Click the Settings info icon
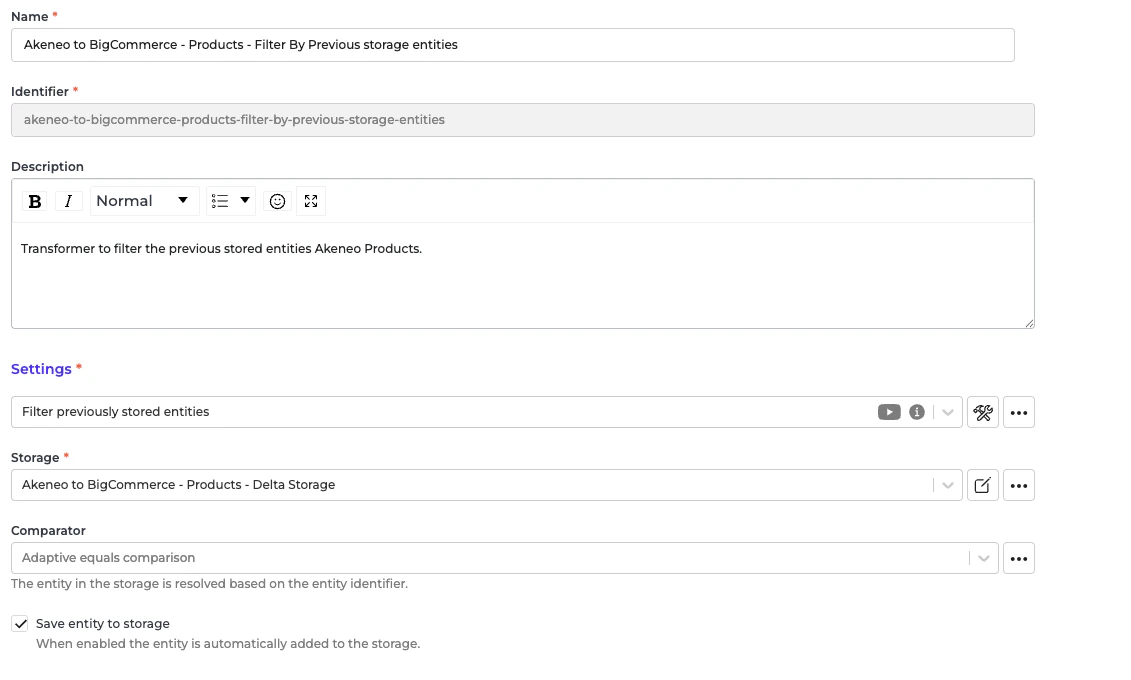1131x680 pixels. tap(917, 412)
